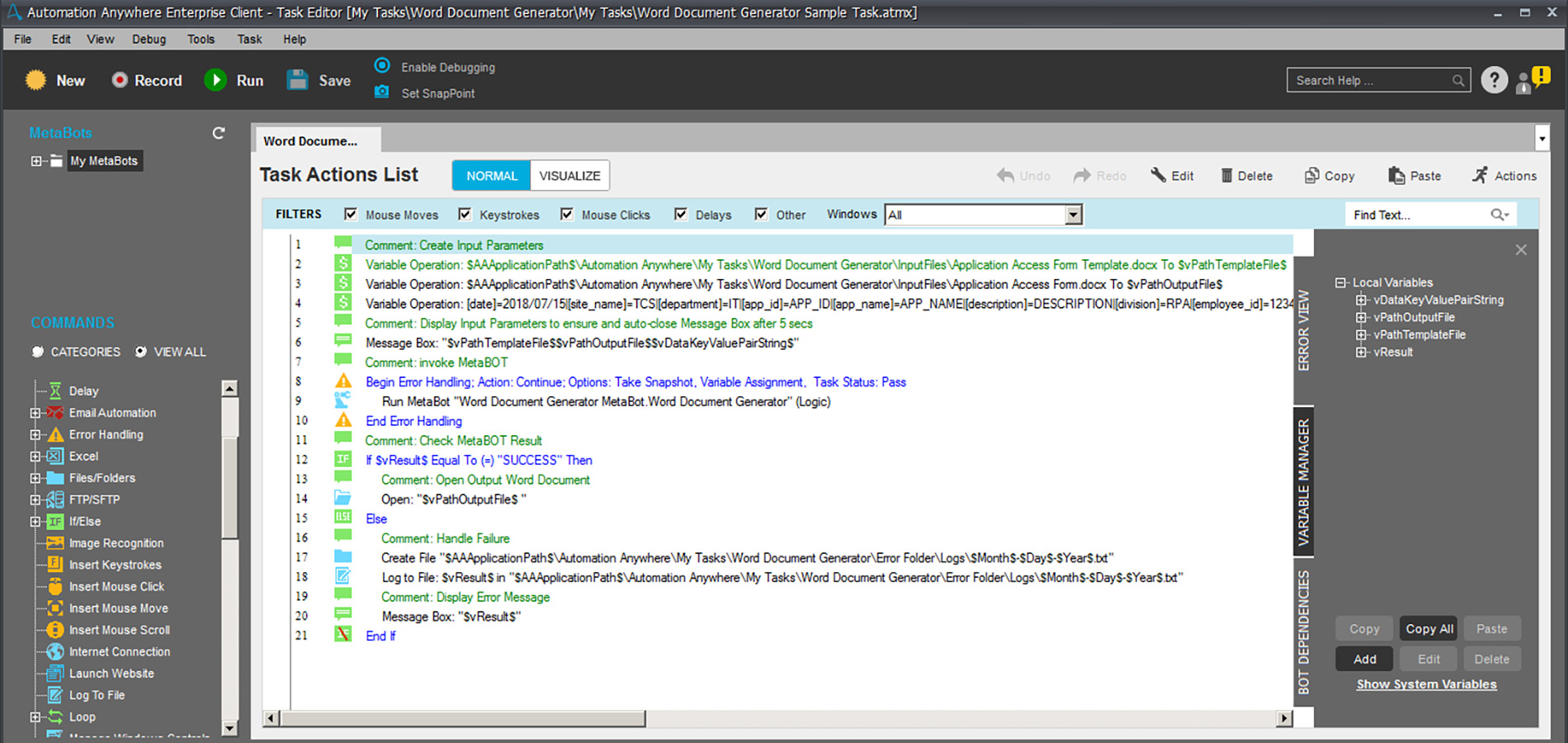This screenshot has width=1568, height=743.
Task: Uncheck the Mouse Moves filter
Action: pos(351,215)
